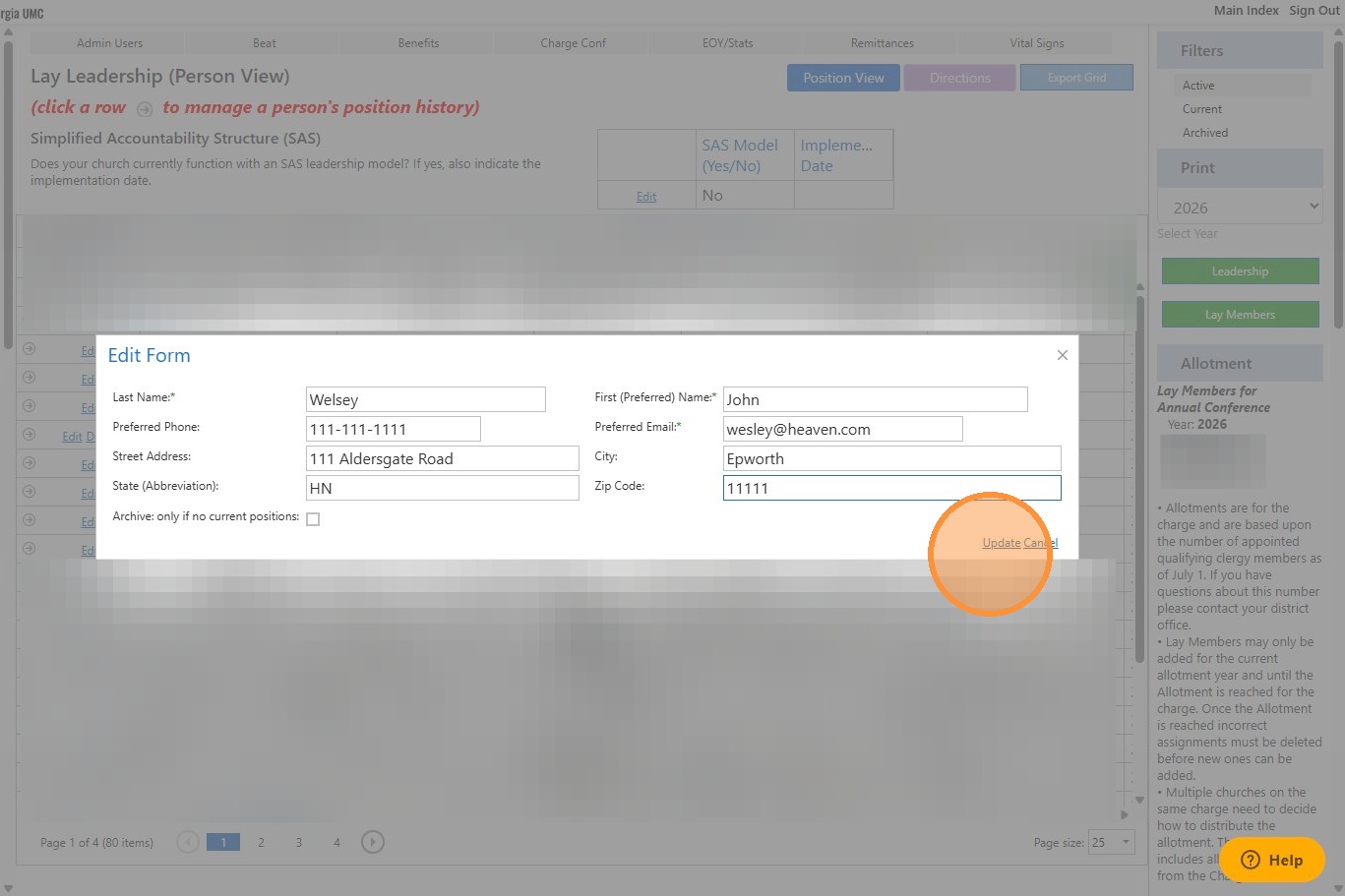Open row arrow beside the 'Edit D' link
The height and width of the screenshot is (896, 1345).
coord(29,434)
